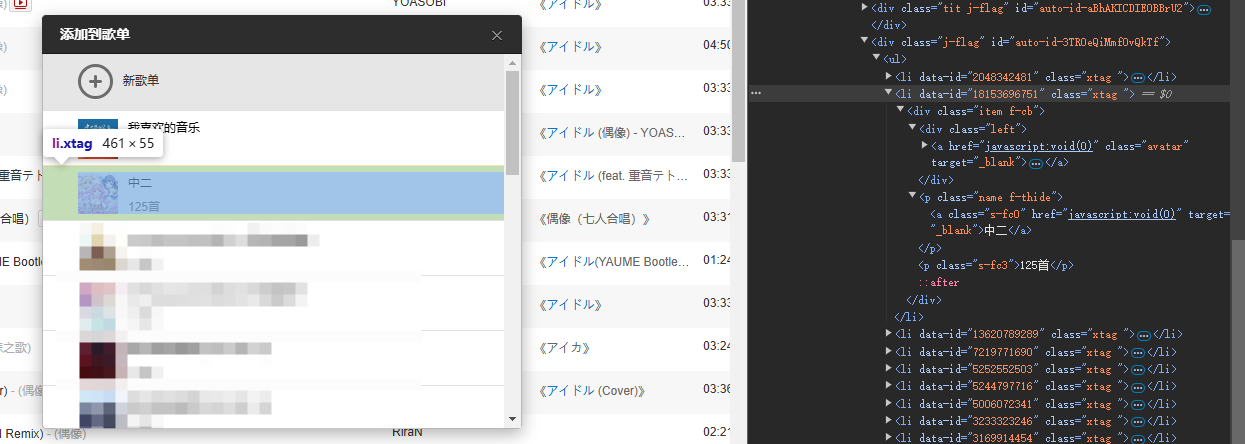Open the 《アイカ》 album link
Viewport: 1245px width, 444px height.
pyautogui.click(x=565, y=347)
